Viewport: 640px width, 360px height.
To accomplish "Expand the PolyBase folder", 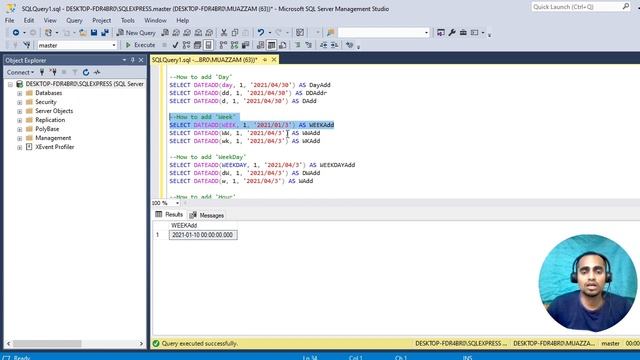I will [19, 129].
